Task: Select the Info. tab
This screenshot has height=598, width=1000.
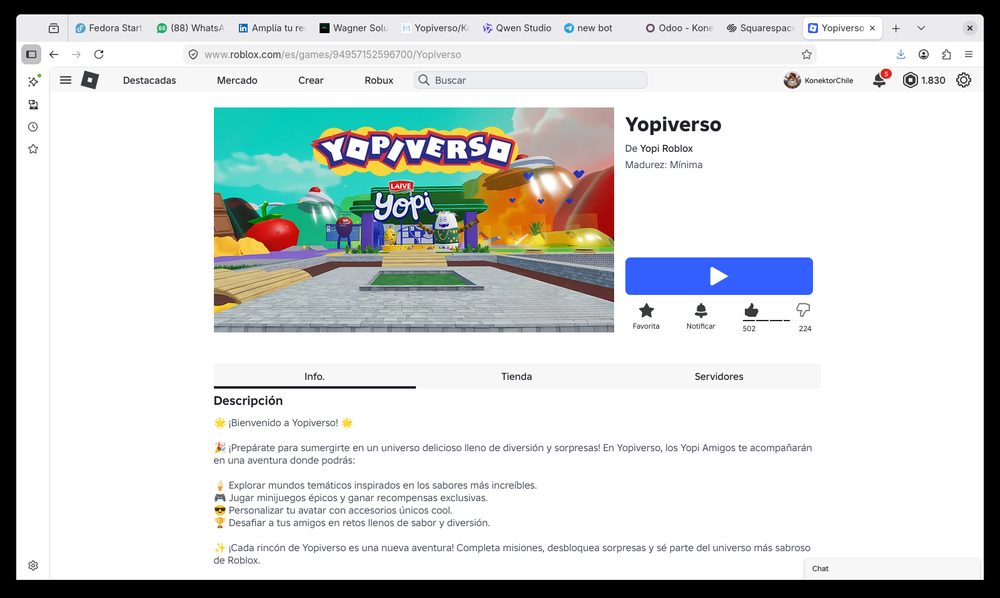Action: coord(314,376)
